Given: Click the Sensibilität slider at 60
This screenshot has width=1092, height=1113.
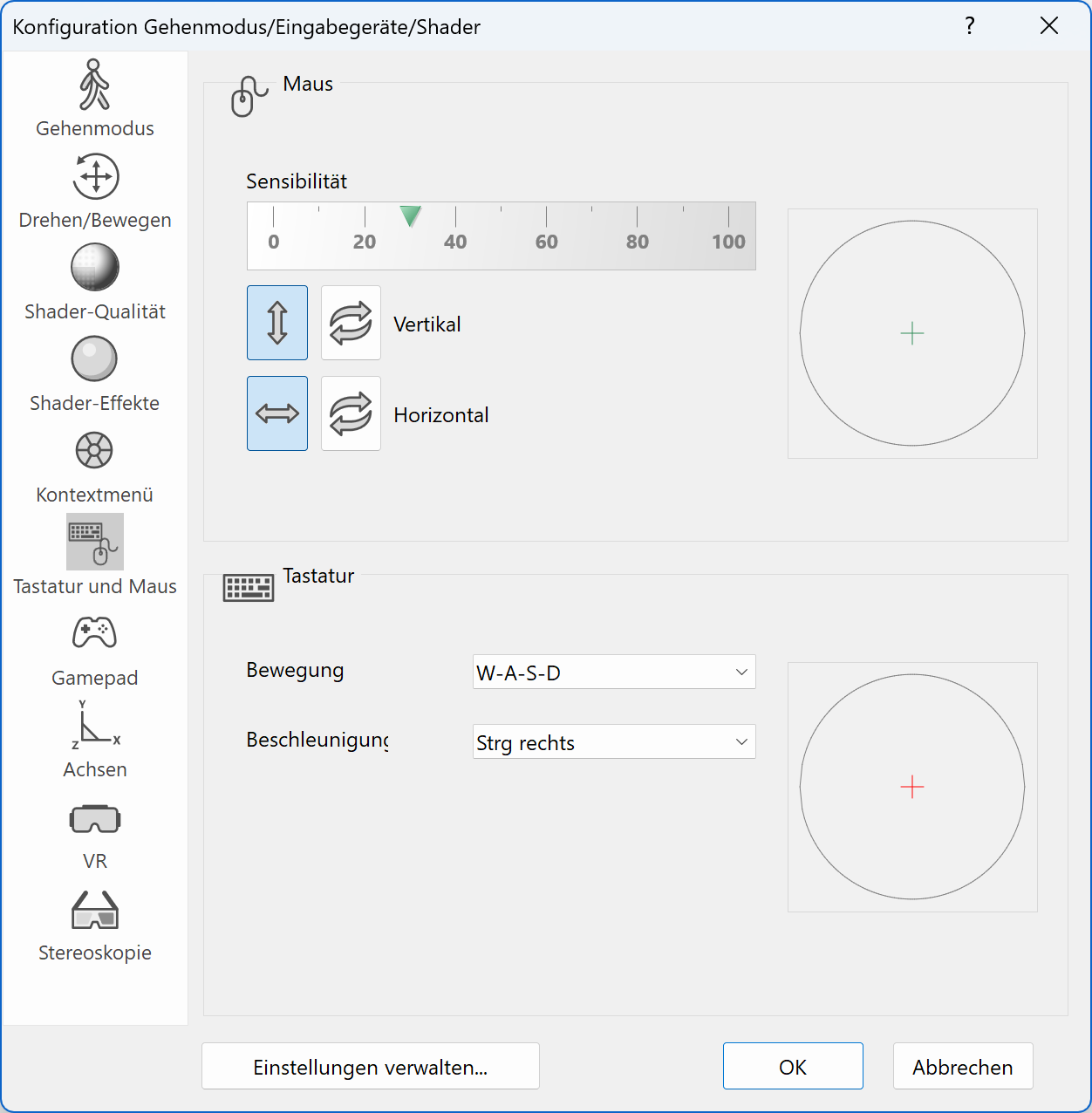Looking at the screenshot, I should (x=547, y=225).
